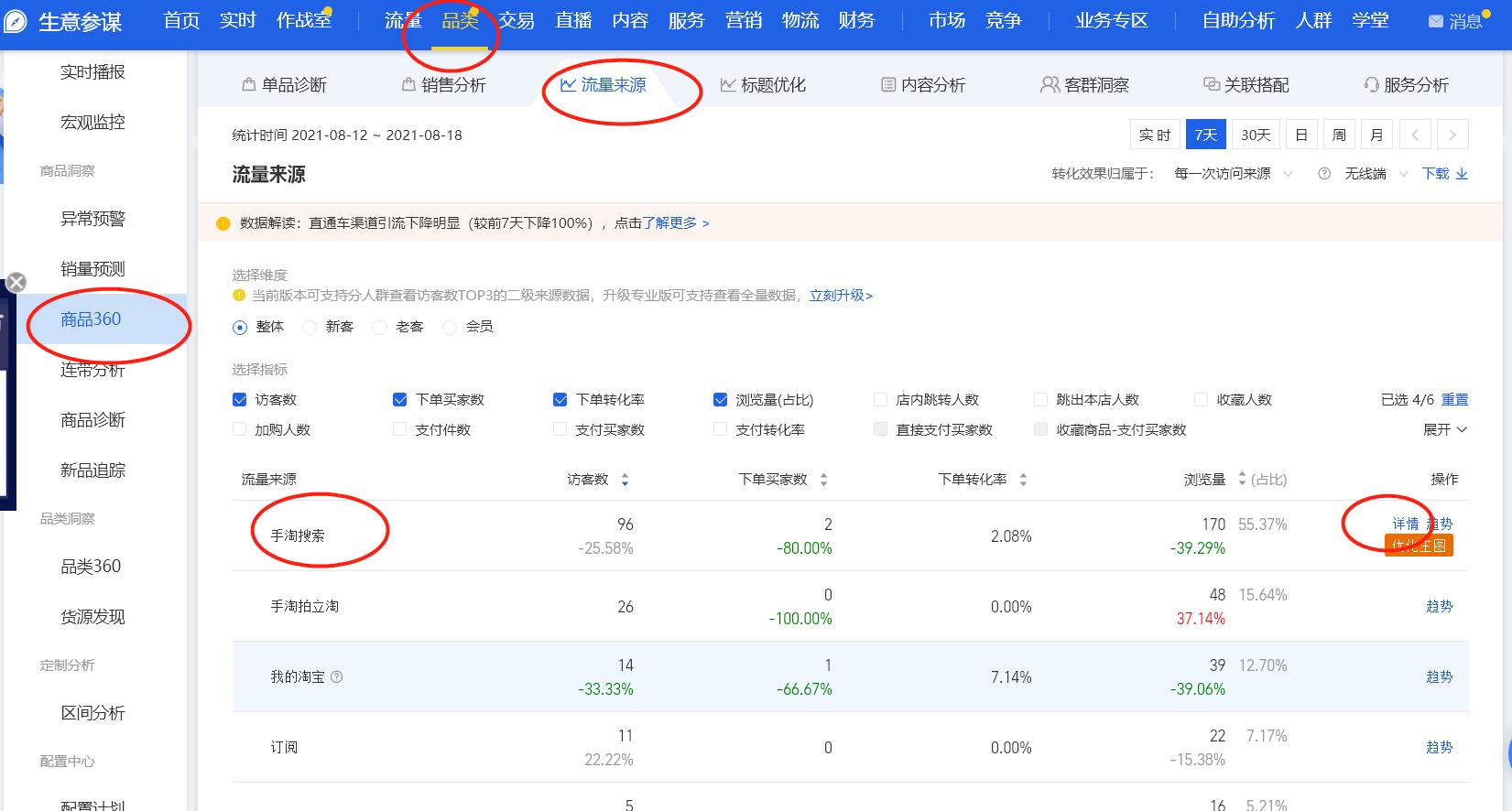Switch to the 内容分析 tab
This screenshot has width=1512, height=811.
pyautogui.click(x=923, y=85)
